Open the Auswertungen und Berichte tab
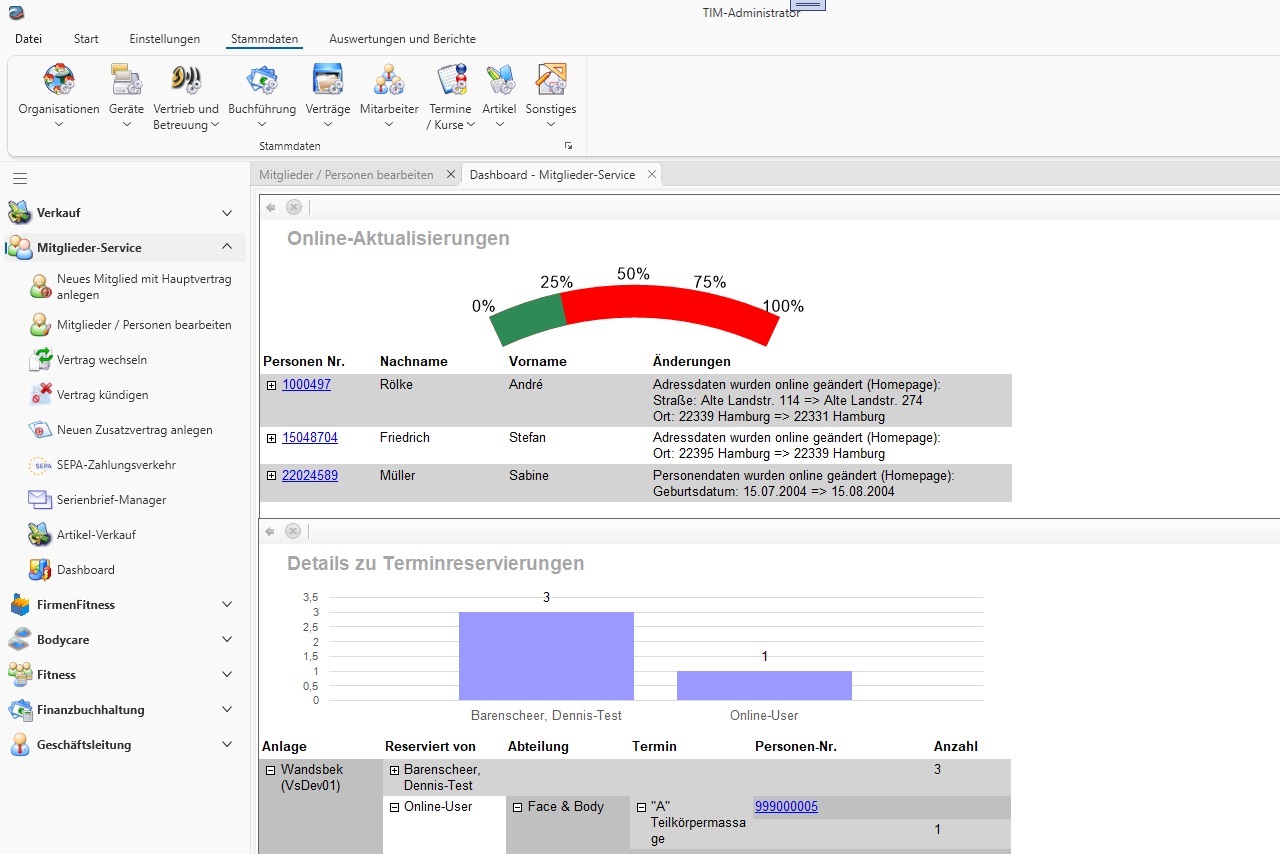1280x854 pixels. point(402,39)
